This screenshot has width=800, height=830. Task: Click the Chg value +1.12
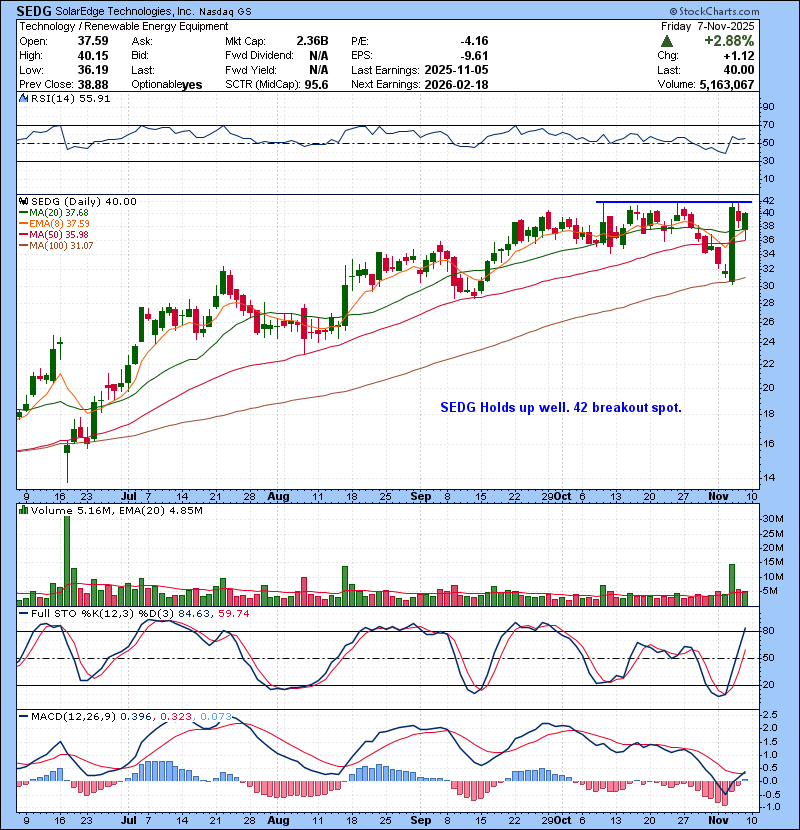[x=738, y=56]
